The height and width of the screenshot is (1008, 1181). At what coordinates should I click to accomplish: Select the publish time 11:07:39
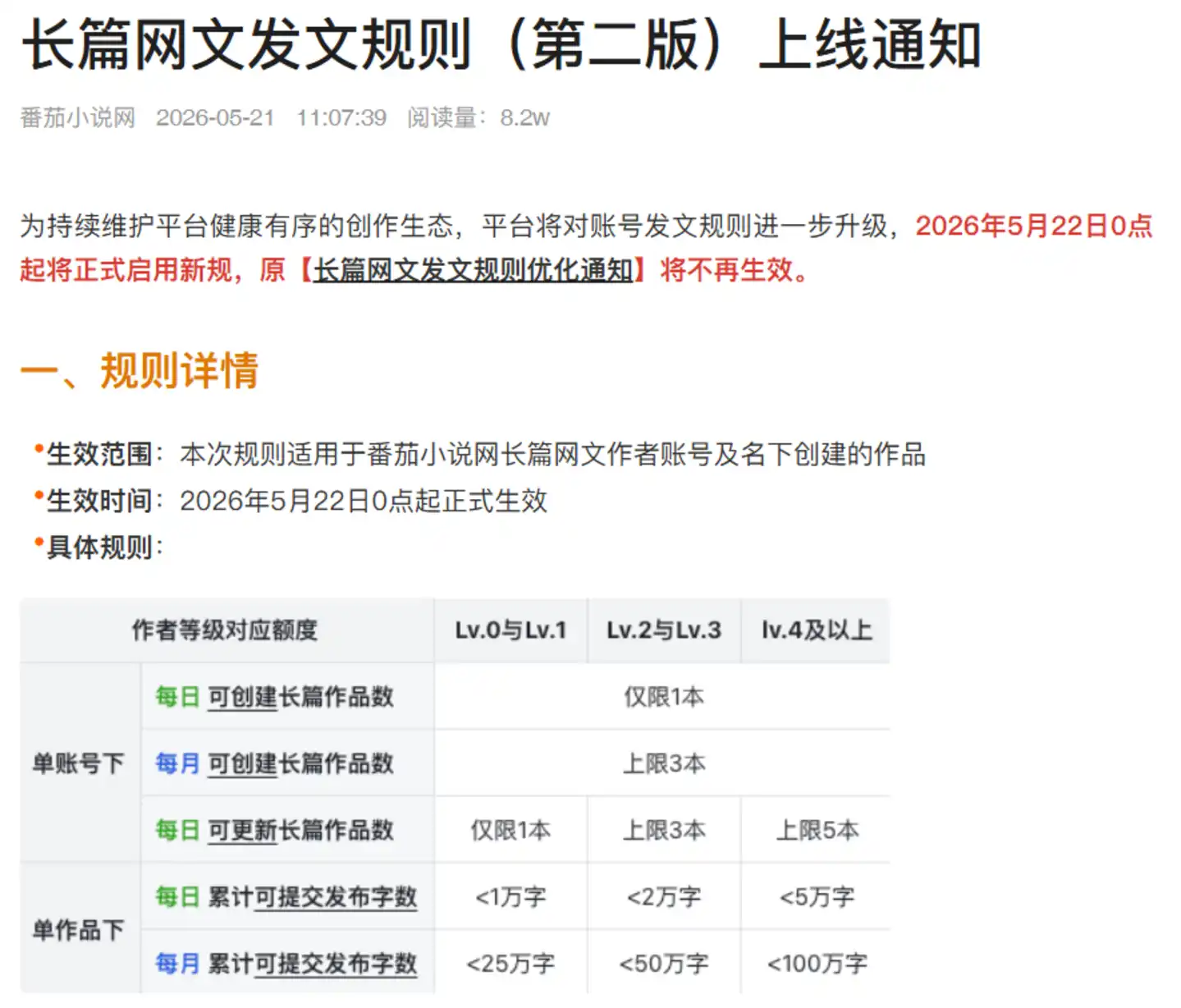point(341,117)
